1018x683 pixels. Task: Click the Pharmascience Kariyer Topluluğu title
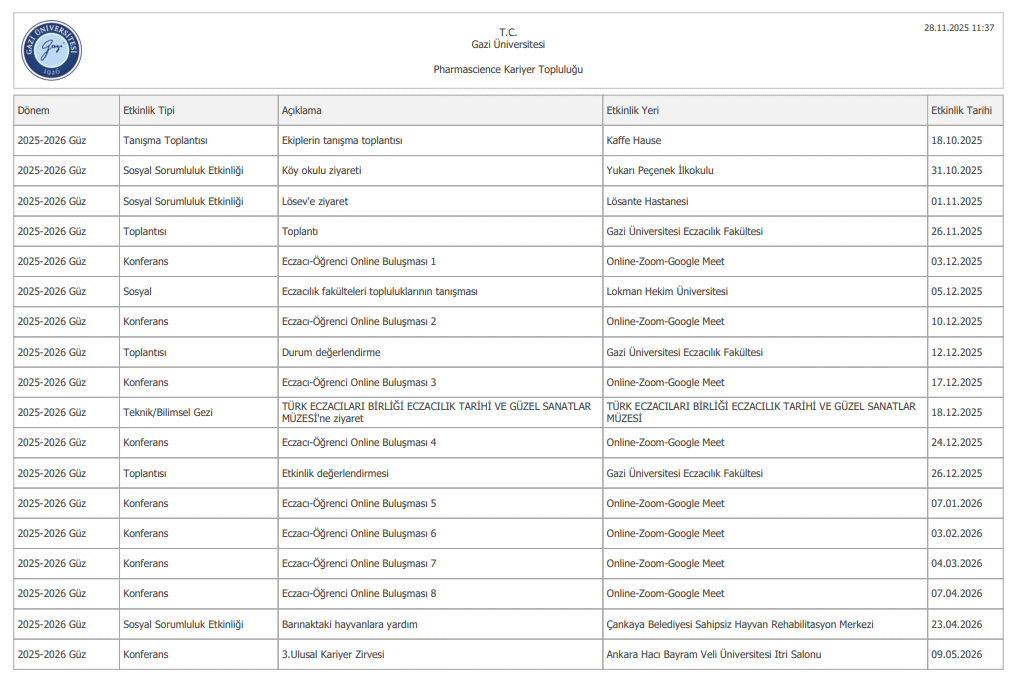click(508, 70)
